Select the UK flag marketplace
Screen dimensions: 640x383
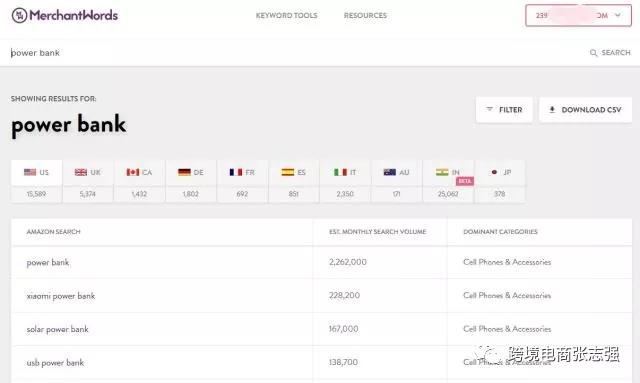[81, 172]
